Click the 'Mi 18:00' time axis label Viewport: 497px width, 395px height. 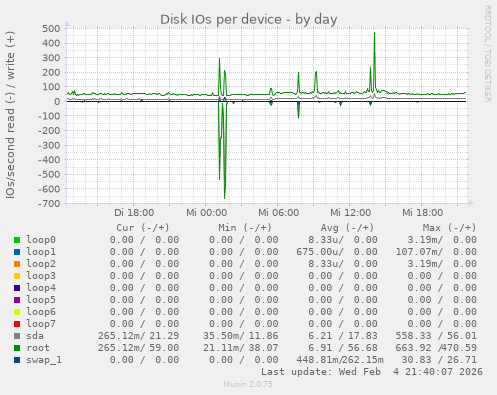[422, 213]
